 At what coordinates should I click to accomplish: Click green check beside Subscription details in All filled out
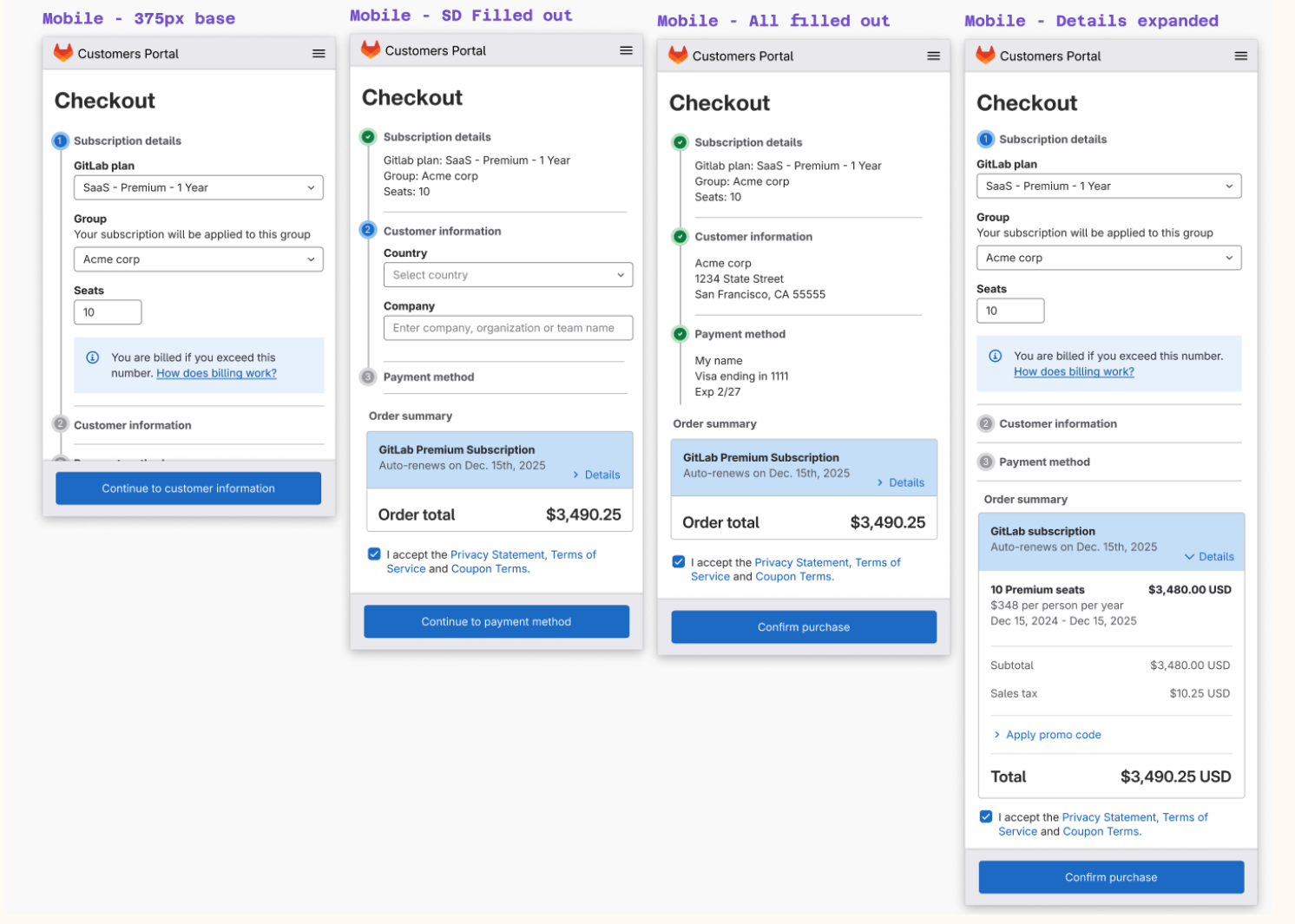(x=680, y=142)
